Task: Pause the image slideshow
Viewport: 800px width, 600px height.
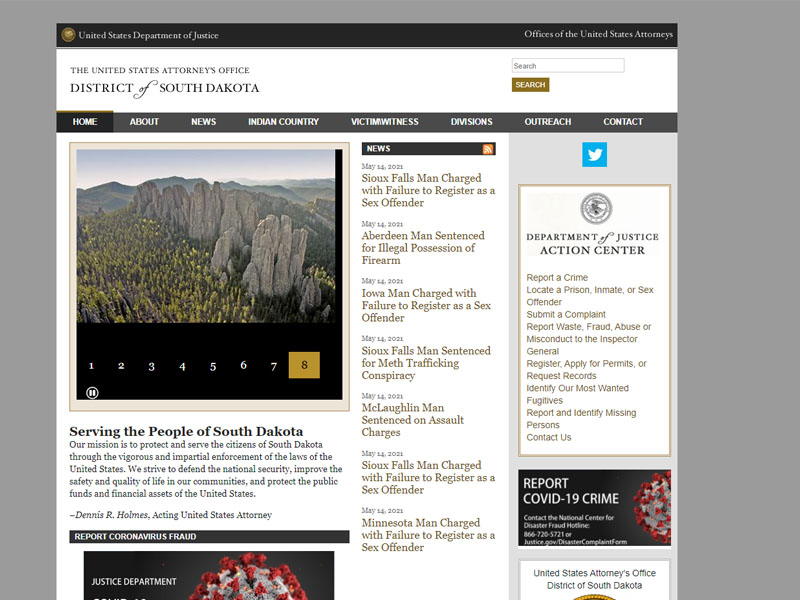Action: [91, 391]
